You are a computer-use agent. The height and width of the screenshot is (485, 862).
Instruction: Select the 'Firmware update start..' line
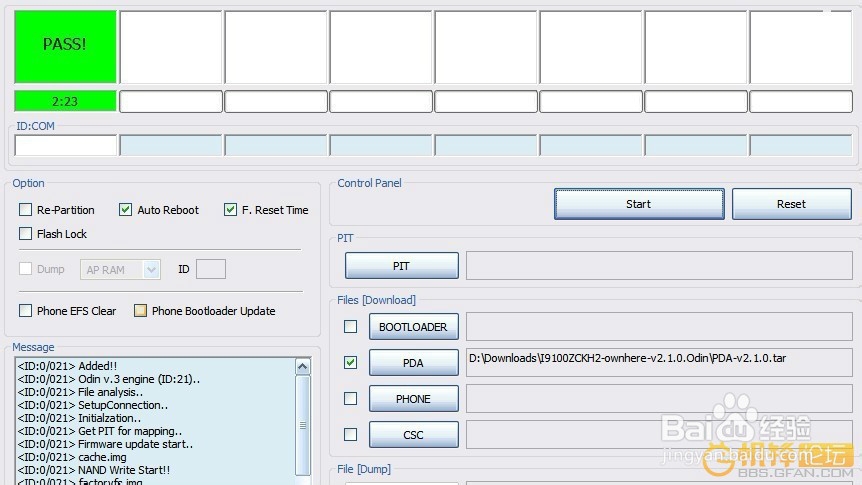(105, 444)
